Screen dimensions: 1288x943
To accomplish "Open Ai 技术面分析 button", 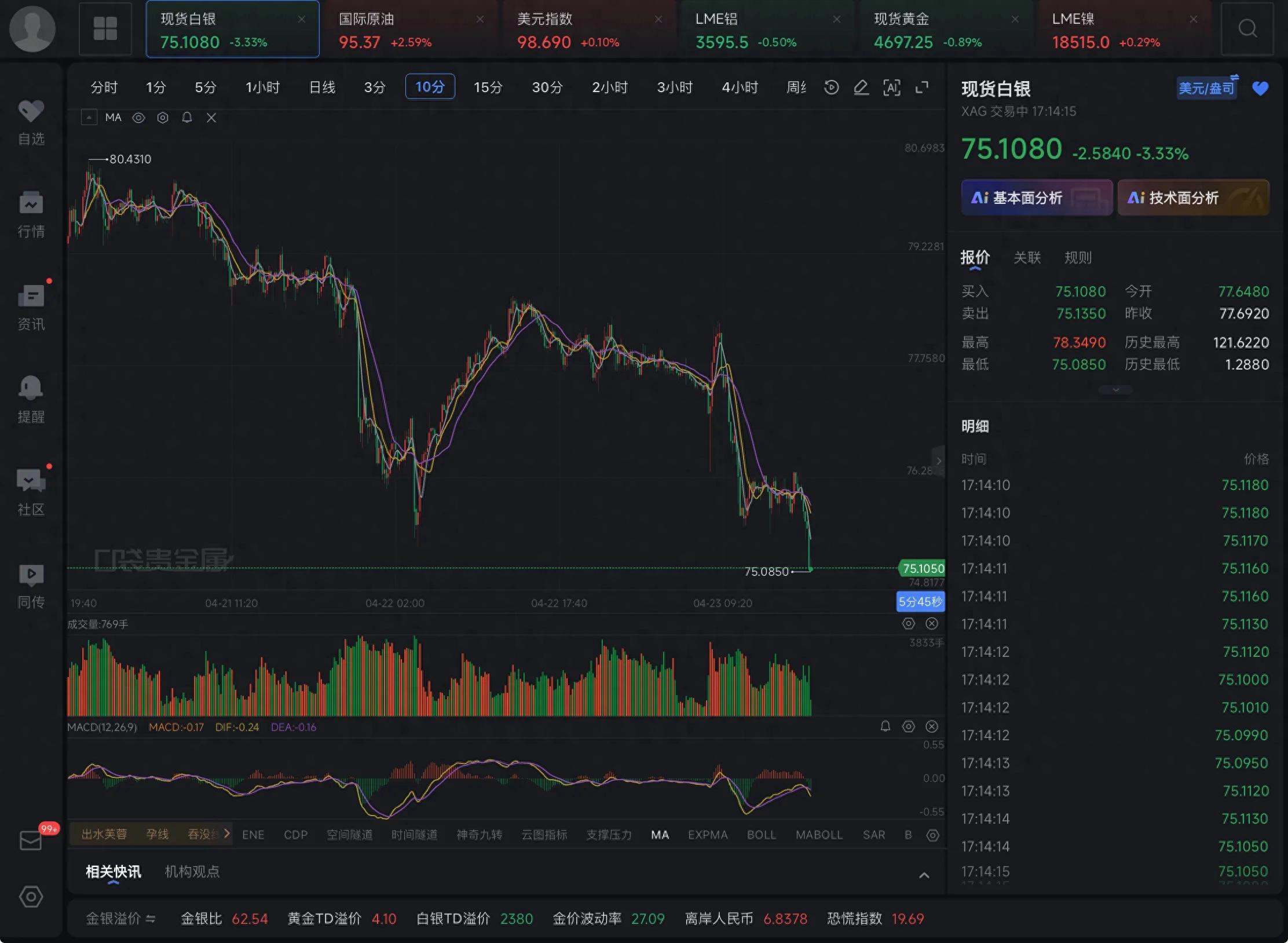I will tap(1193, 198).
